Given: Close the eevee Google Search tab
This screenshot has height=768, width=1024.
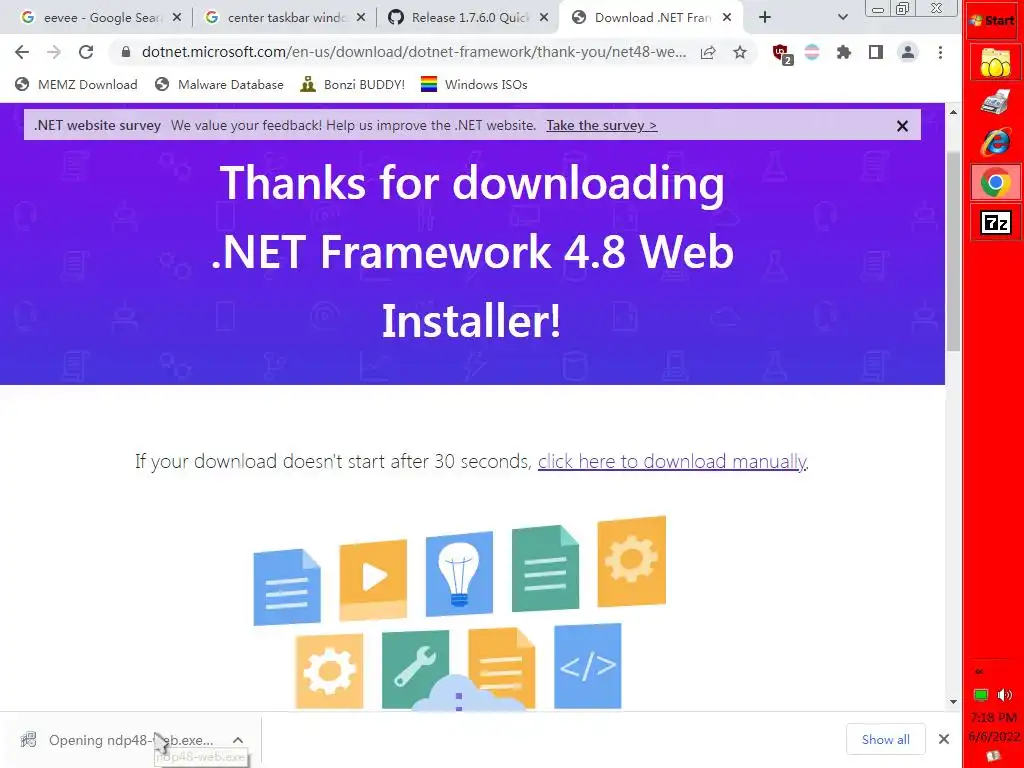Looking at the screenshot, I should click(177, 18).
